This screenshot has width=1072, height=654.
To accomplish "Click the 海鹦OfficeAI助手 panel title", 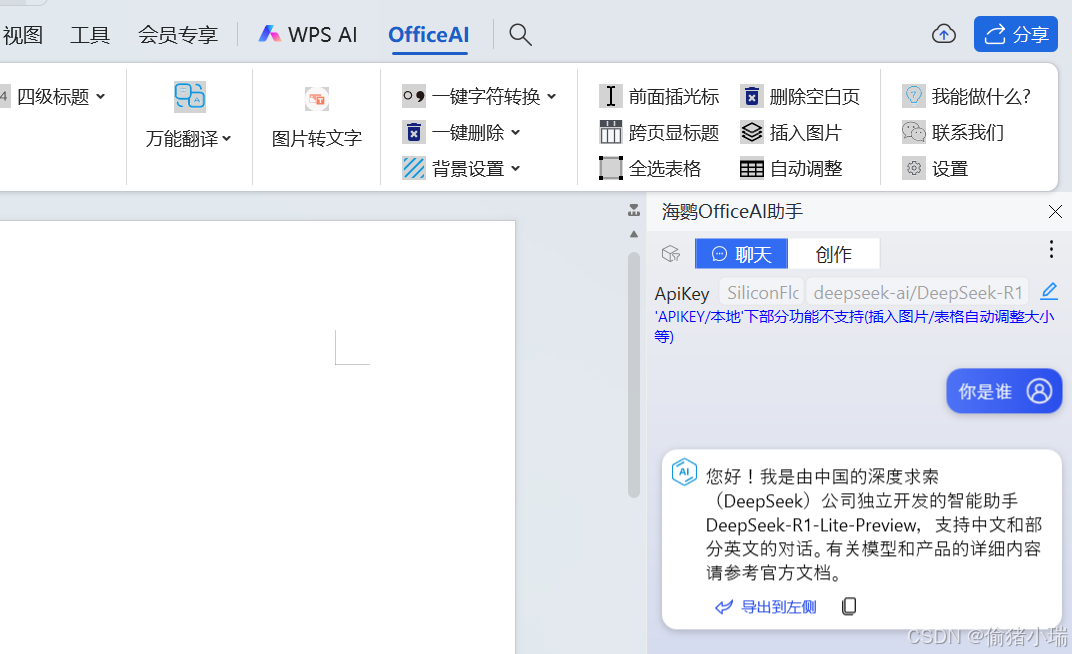I will (732, 212).
